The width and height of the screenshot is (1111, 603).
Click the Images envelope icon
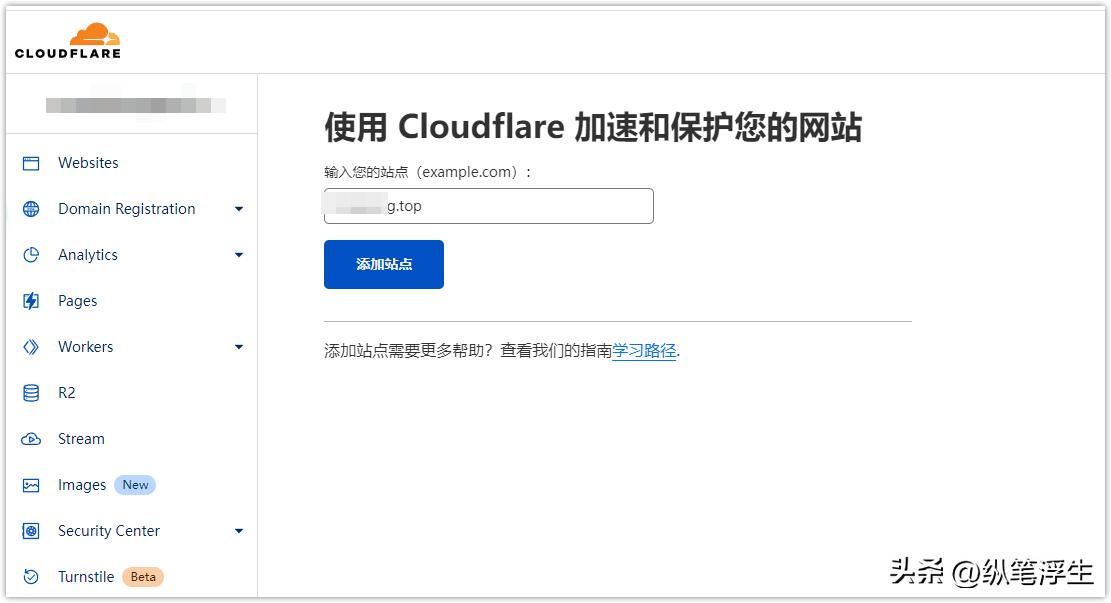(x=31, y=484)
